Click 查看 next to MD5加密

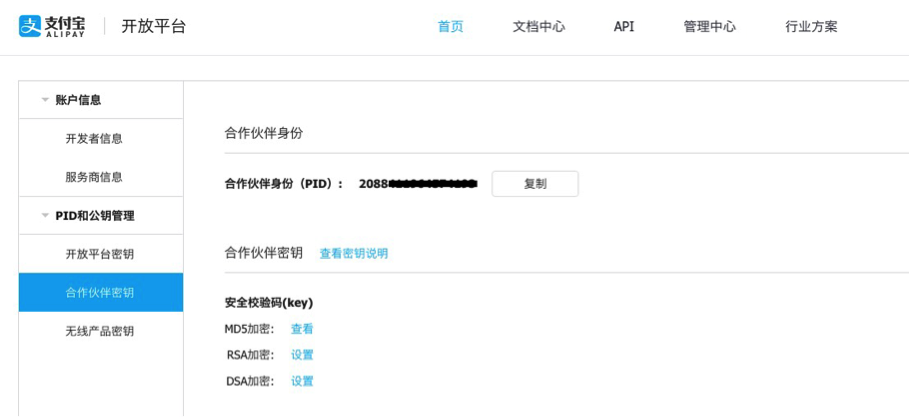coord(302,329)
